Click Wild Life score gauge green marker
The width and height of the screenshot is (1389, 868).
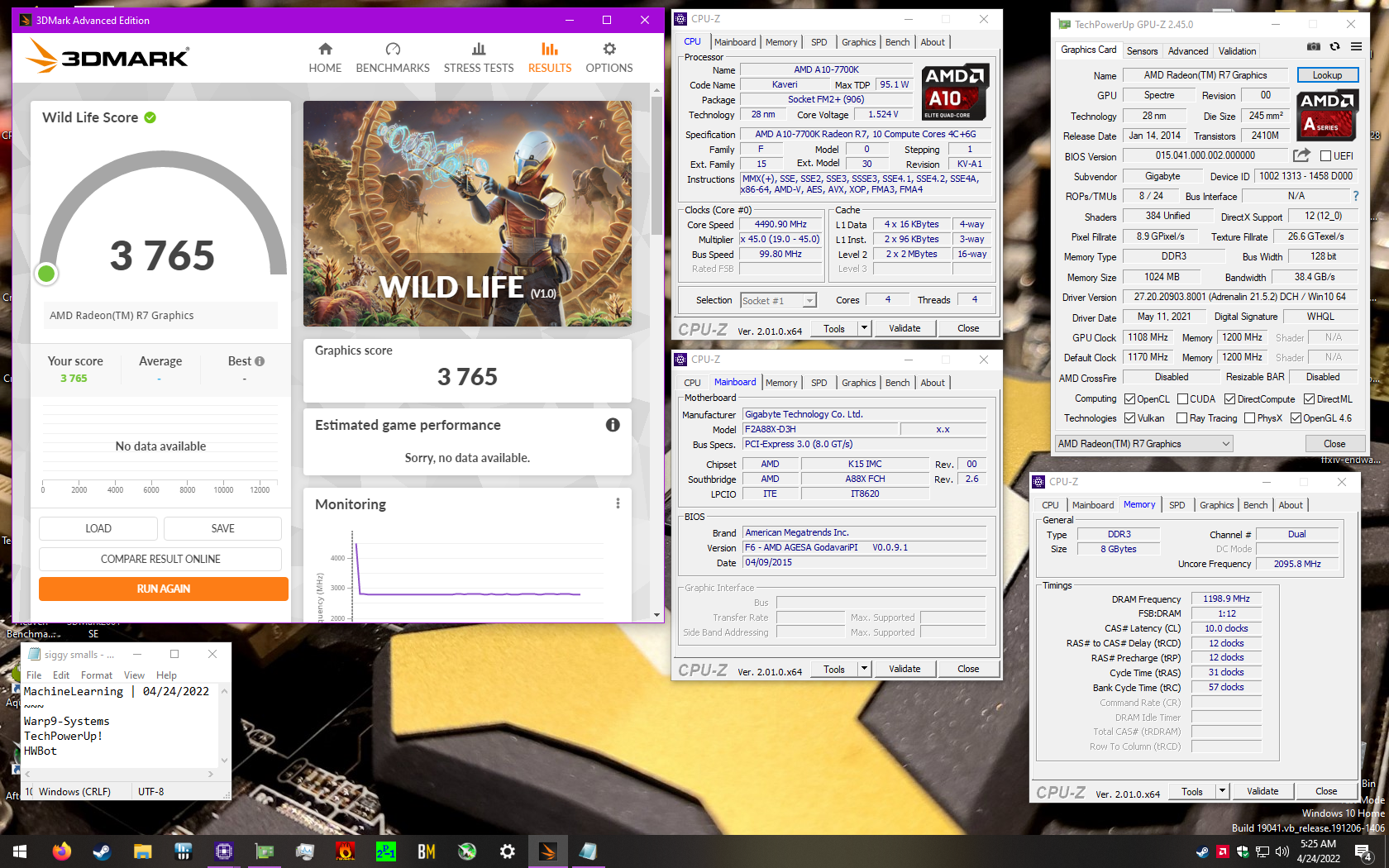point(46,274)
